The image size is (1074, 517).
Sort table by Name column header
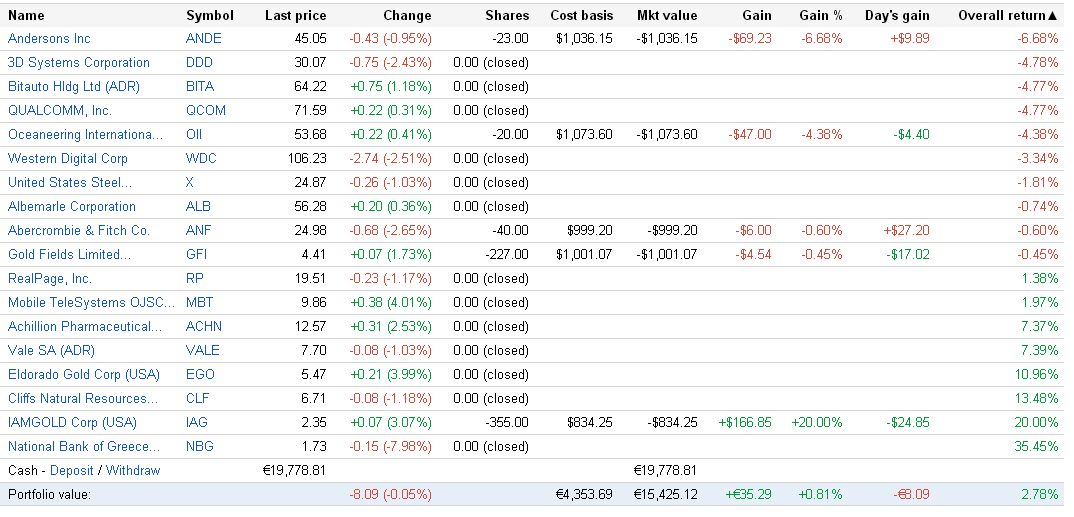[26, 15]
